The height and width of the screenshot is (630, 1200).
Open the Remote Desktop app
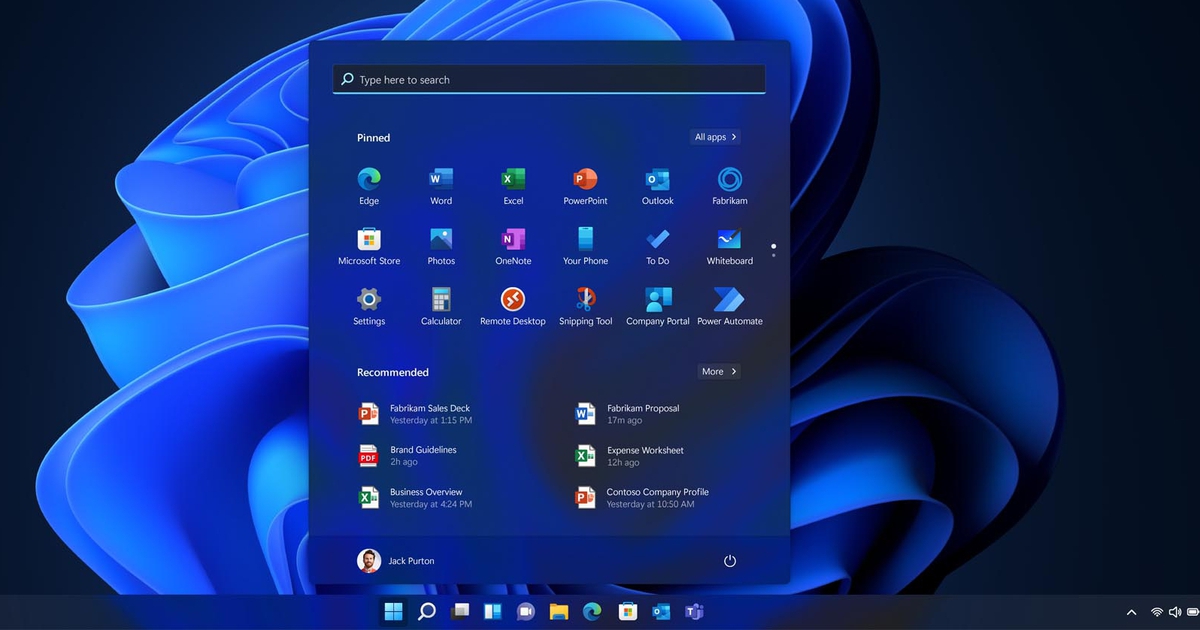[513, 306]
